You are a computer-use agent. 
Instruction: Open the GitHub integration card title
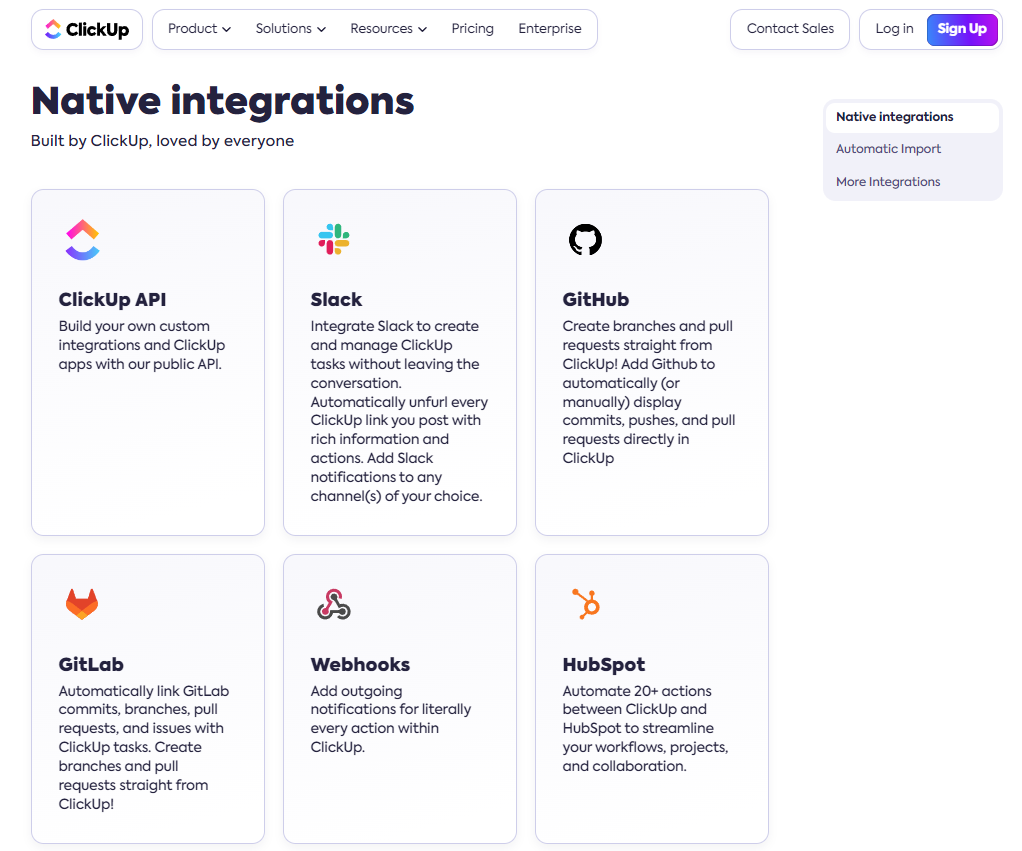[596, 300]
